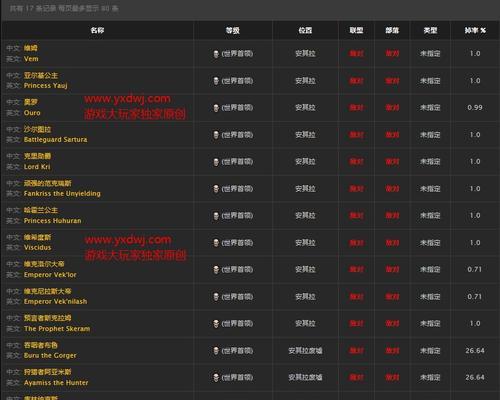Click the skull icon in Princess Yauj row

pyautogui.click(x=216, y=81)
